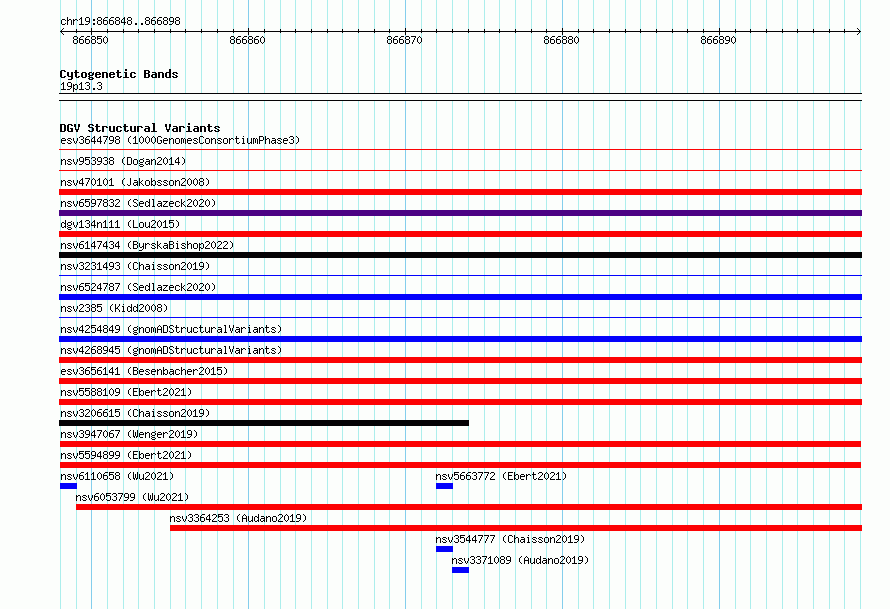The image size is (890, 609).
Task: Click esv3656141 (Besenbacher2015) label
Action: coord(144,371)
